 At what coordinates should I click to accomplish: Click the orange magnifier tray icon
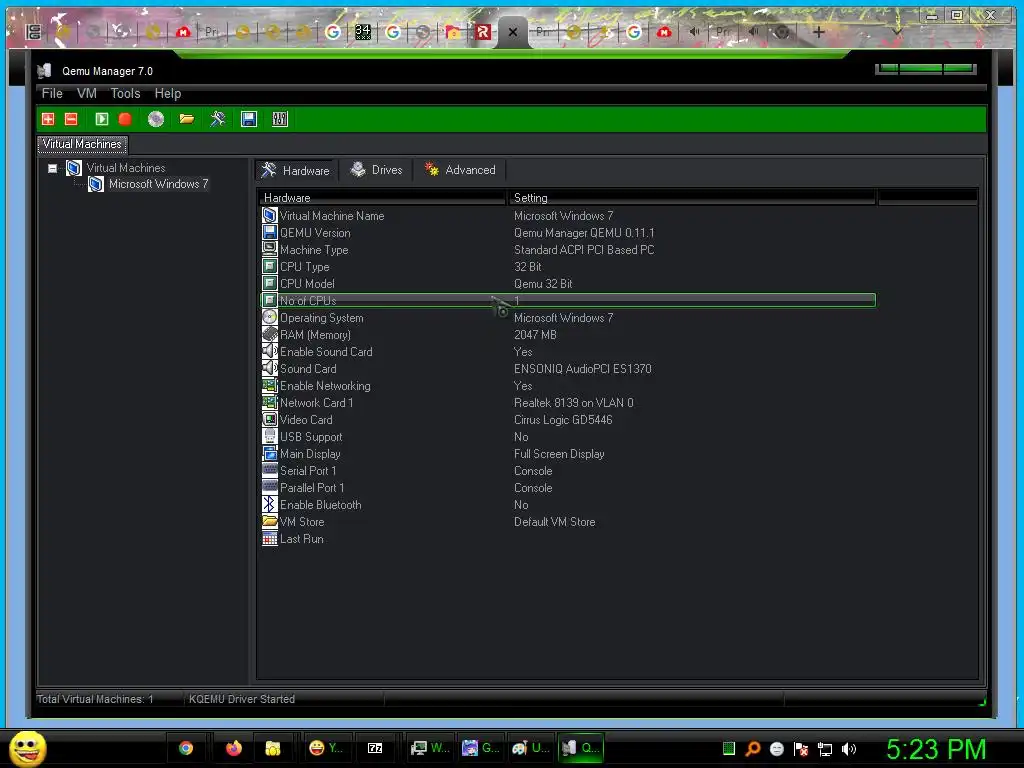(x=752, y=749)
